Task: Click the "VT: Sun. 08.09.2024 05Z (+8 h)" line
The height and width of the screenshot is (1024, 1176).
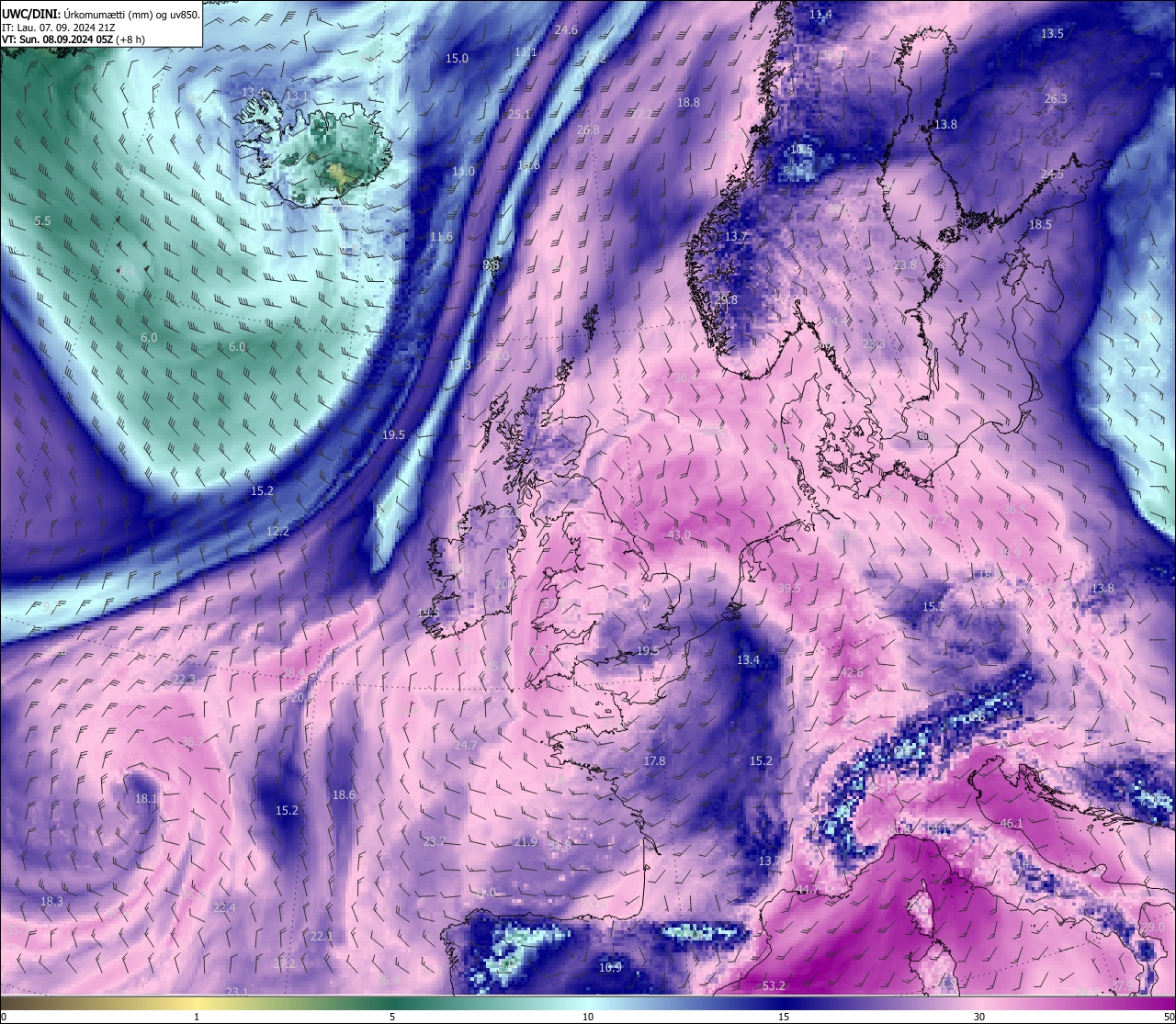Action: [73, 39]
